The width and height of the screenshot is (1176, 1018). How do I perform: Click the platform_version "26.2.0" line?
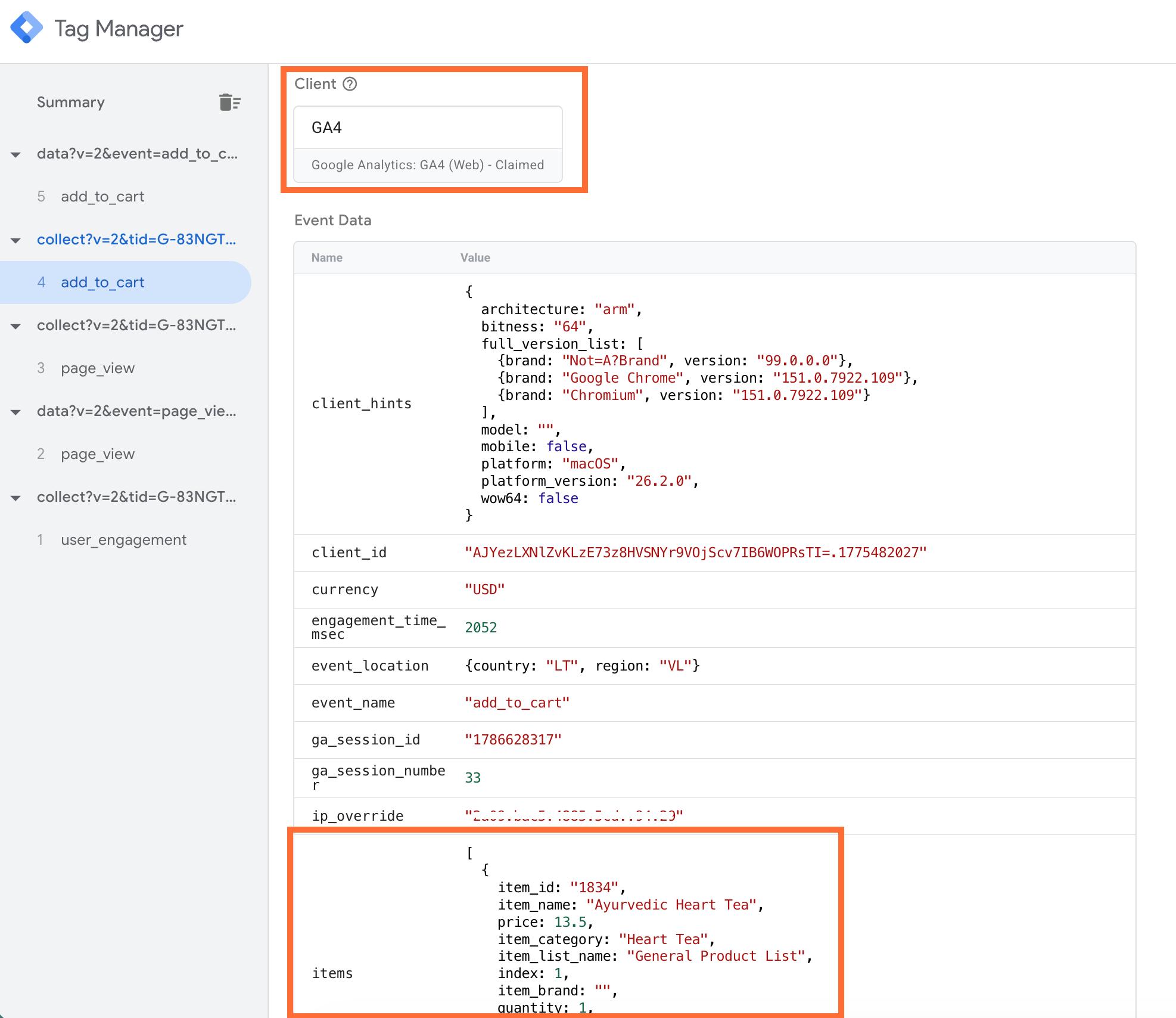[590, 481]
